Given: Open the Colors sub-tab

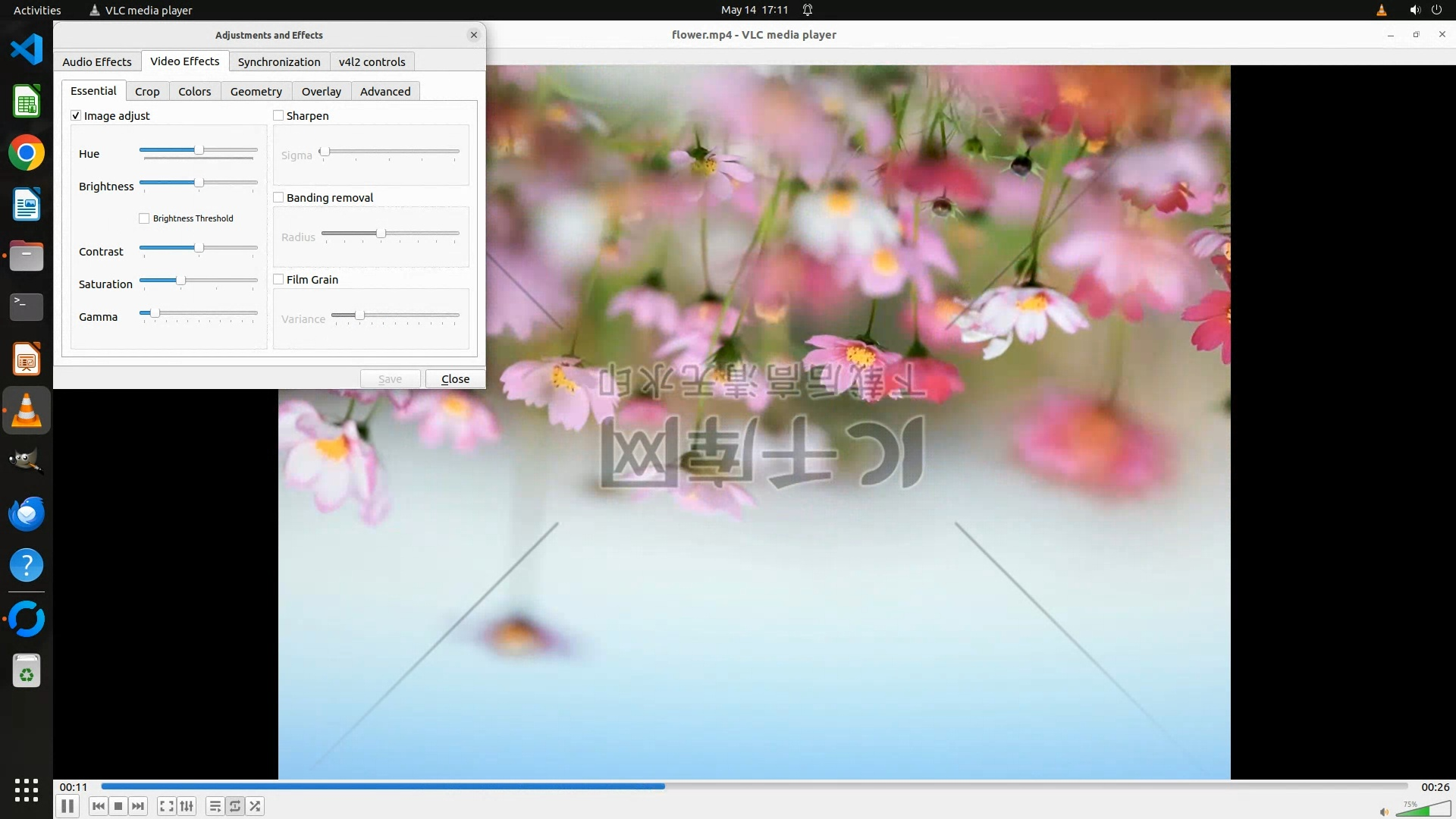Looking at the screenshot, I should pyautogui.click(x=194, y=91).
